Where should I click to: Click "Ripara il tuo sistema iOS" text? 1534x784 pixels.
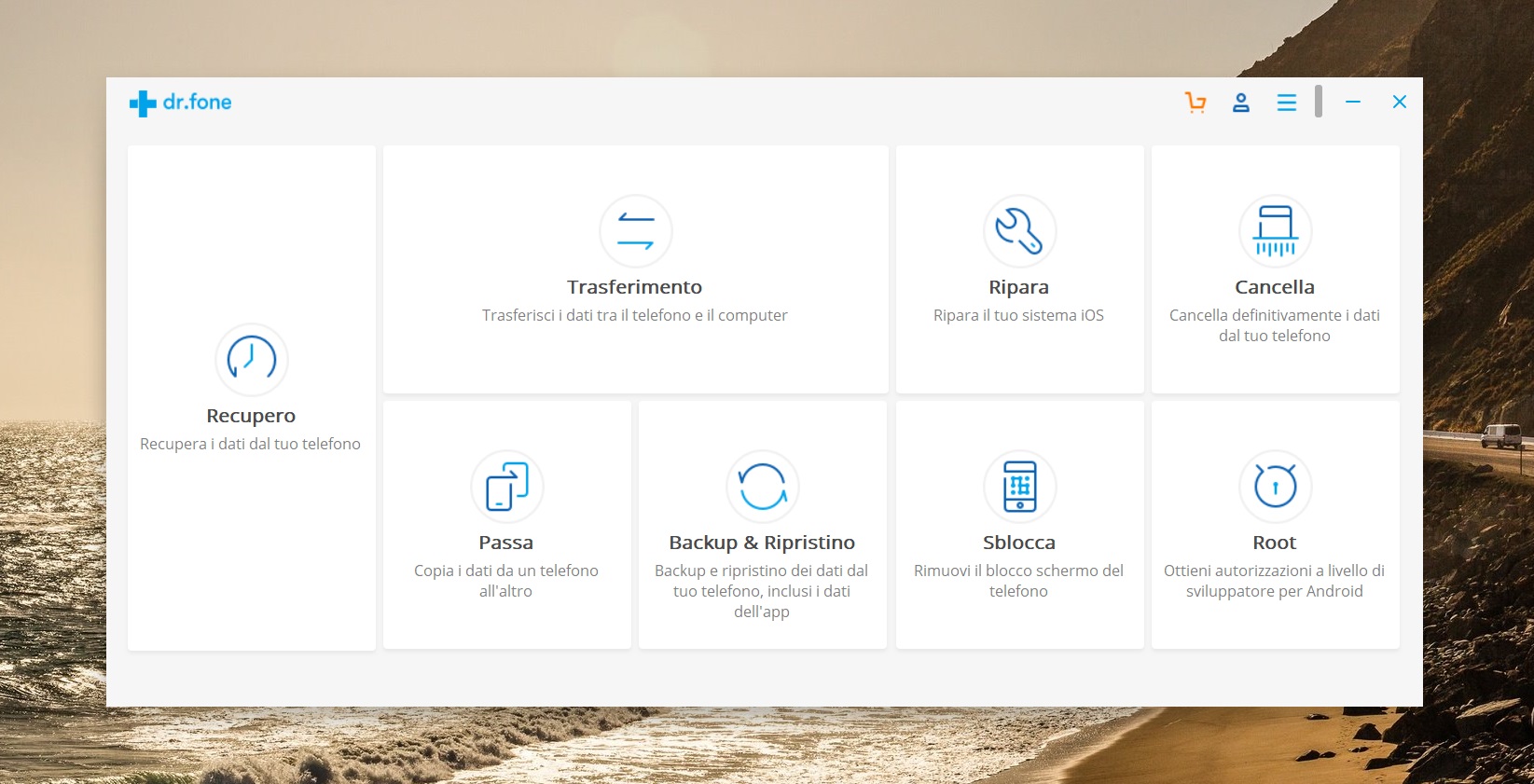pyautogui.click(x=1019, y=315)
